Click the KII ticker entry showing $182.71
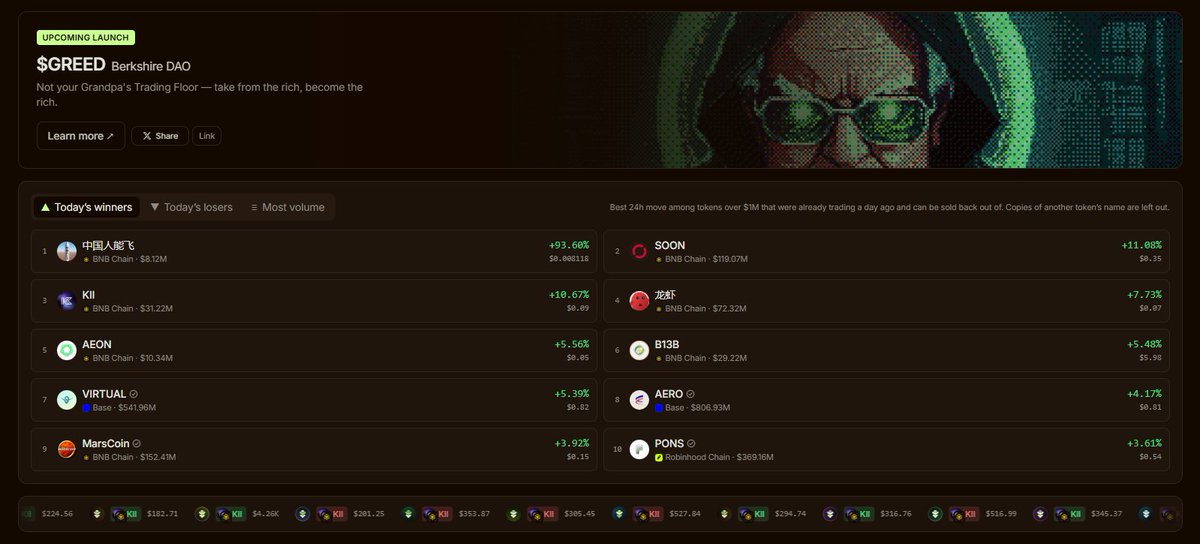The image size is (1200, 544). tap(135, 514)
